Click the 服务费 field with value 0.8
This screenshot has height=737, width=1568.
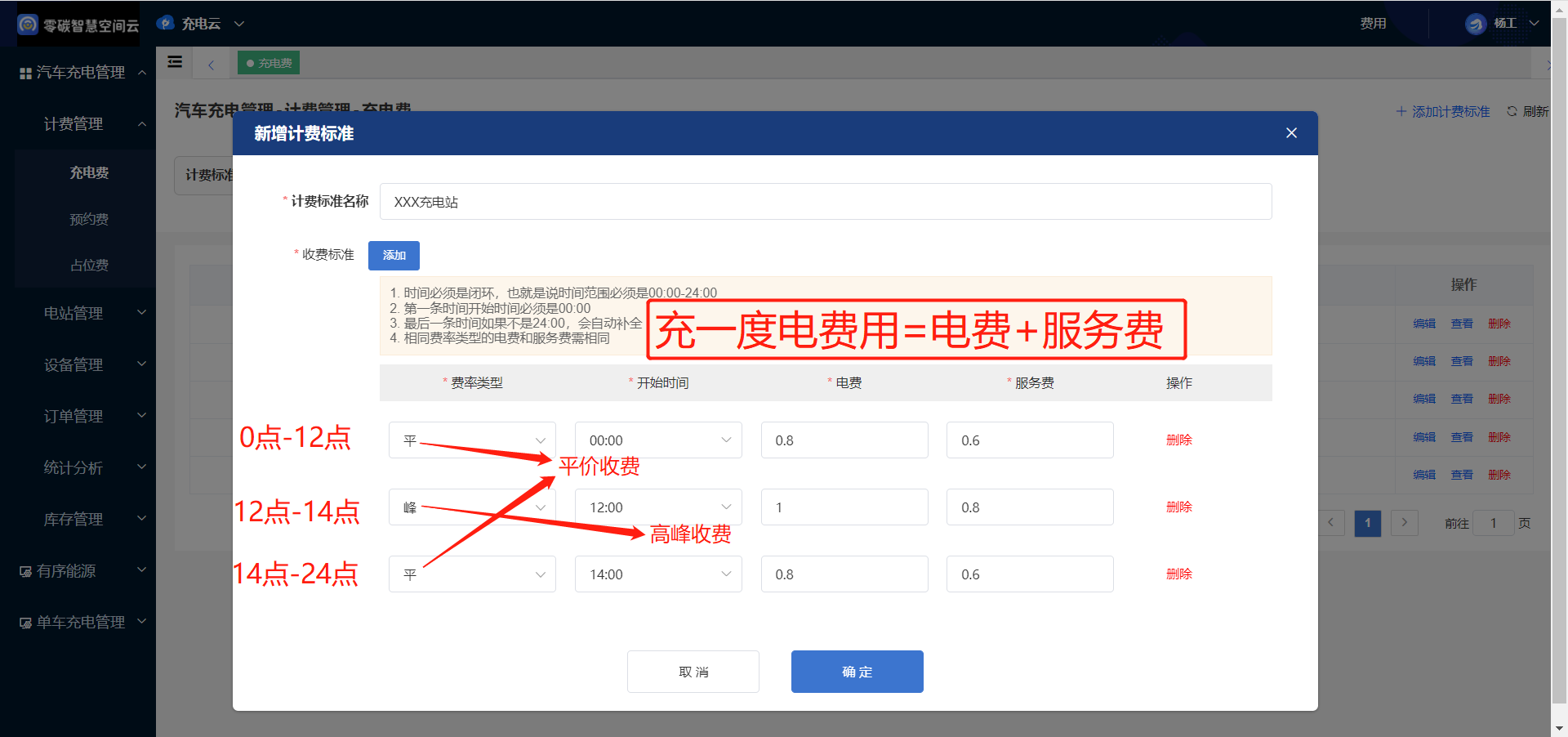1030,507
